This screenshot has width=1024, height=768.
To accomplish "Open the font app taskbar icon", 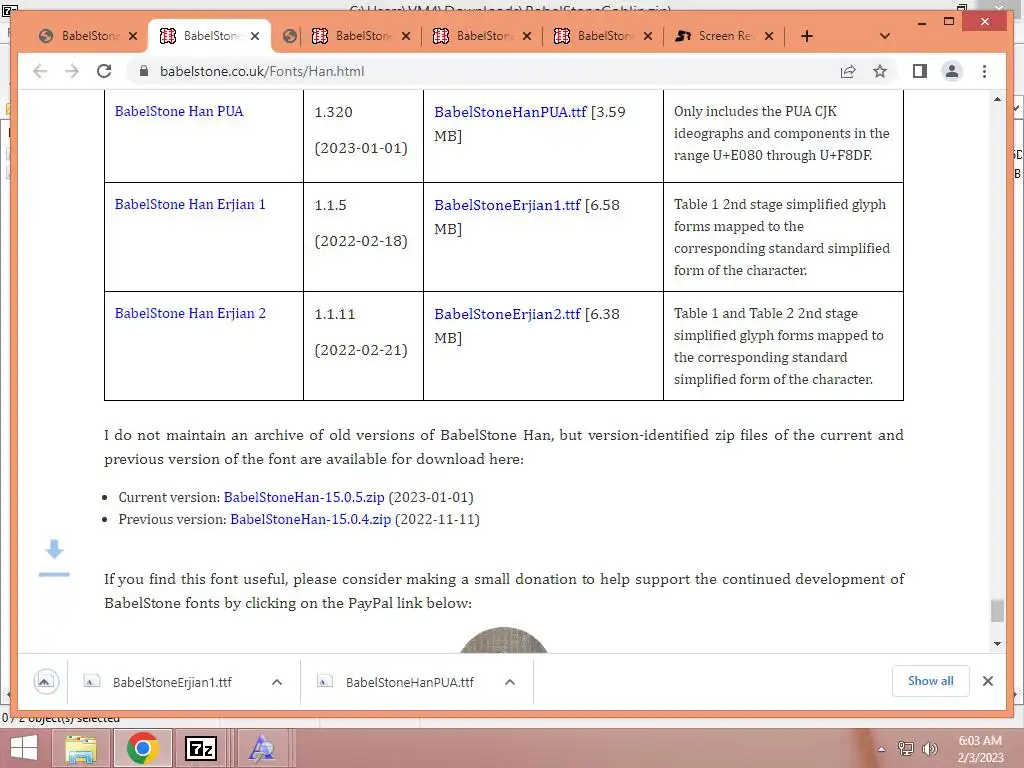I will (x=262, y=748).
